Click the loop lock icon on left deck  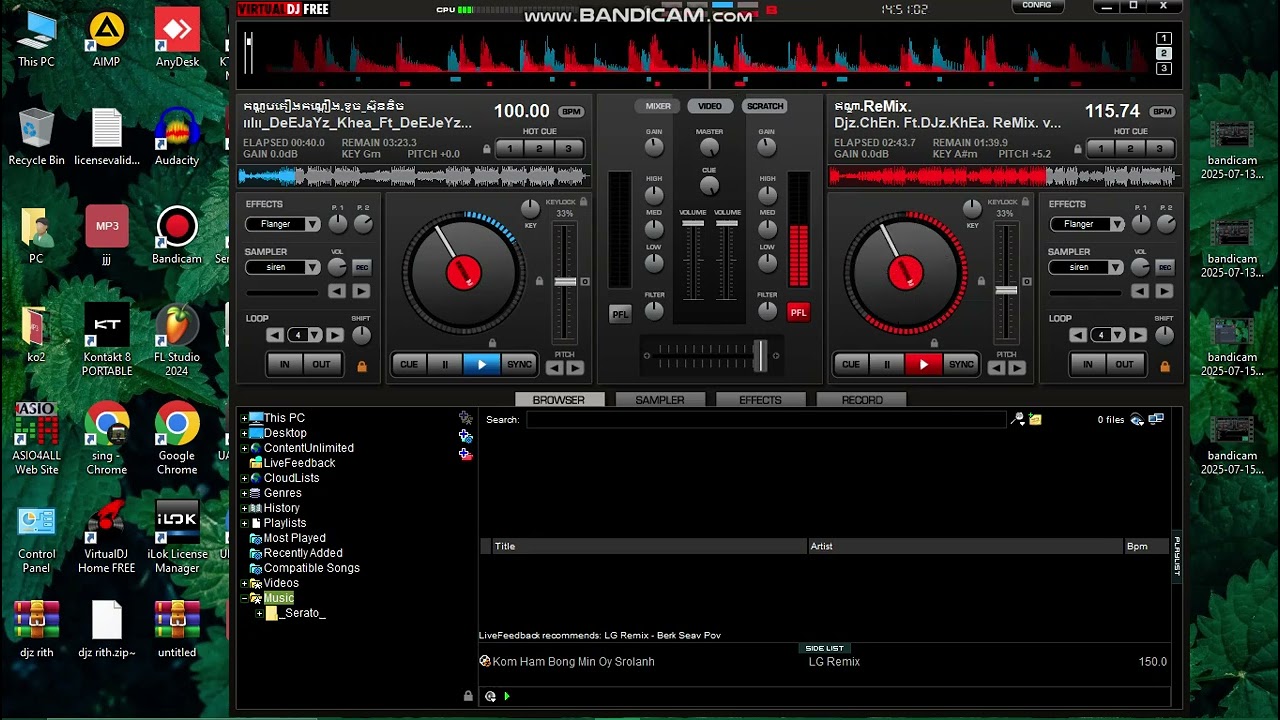362,366
